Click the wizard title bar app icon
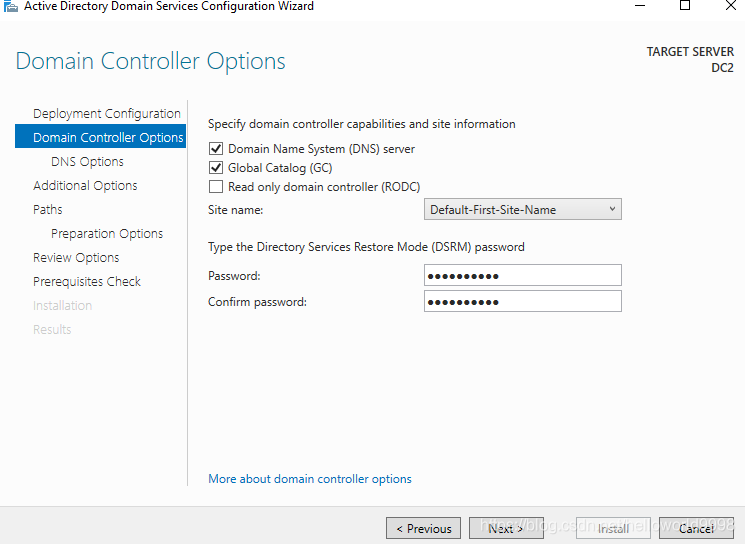This screenshot has width=745, height=544. [x=10, y=7]
